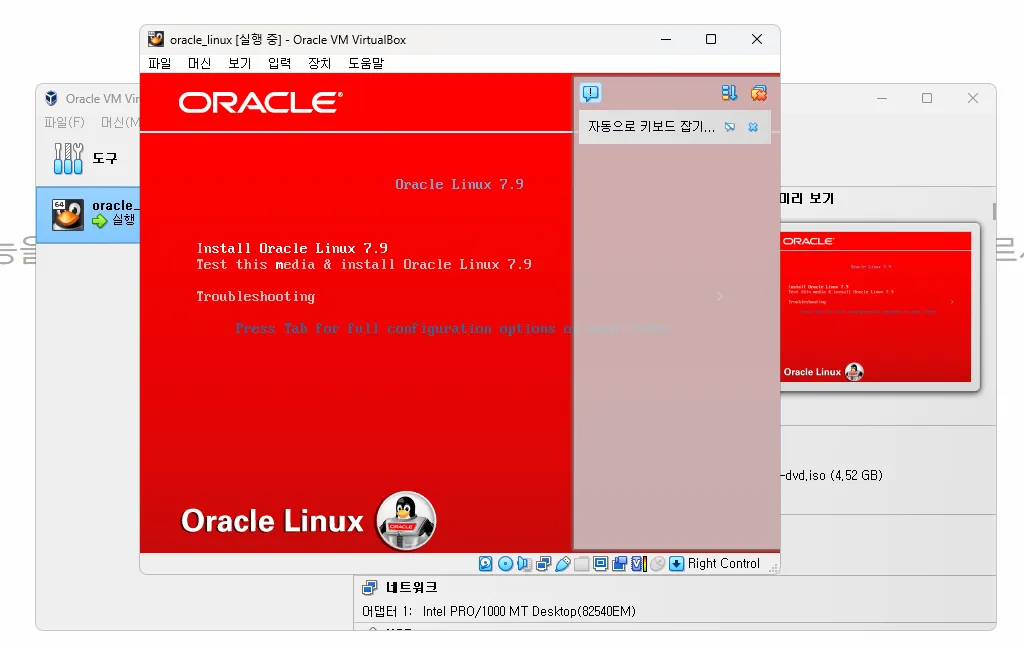The image size is (1024, 648).
Task: Click the CPU virtualization status icon
Action: coord(639,564)
